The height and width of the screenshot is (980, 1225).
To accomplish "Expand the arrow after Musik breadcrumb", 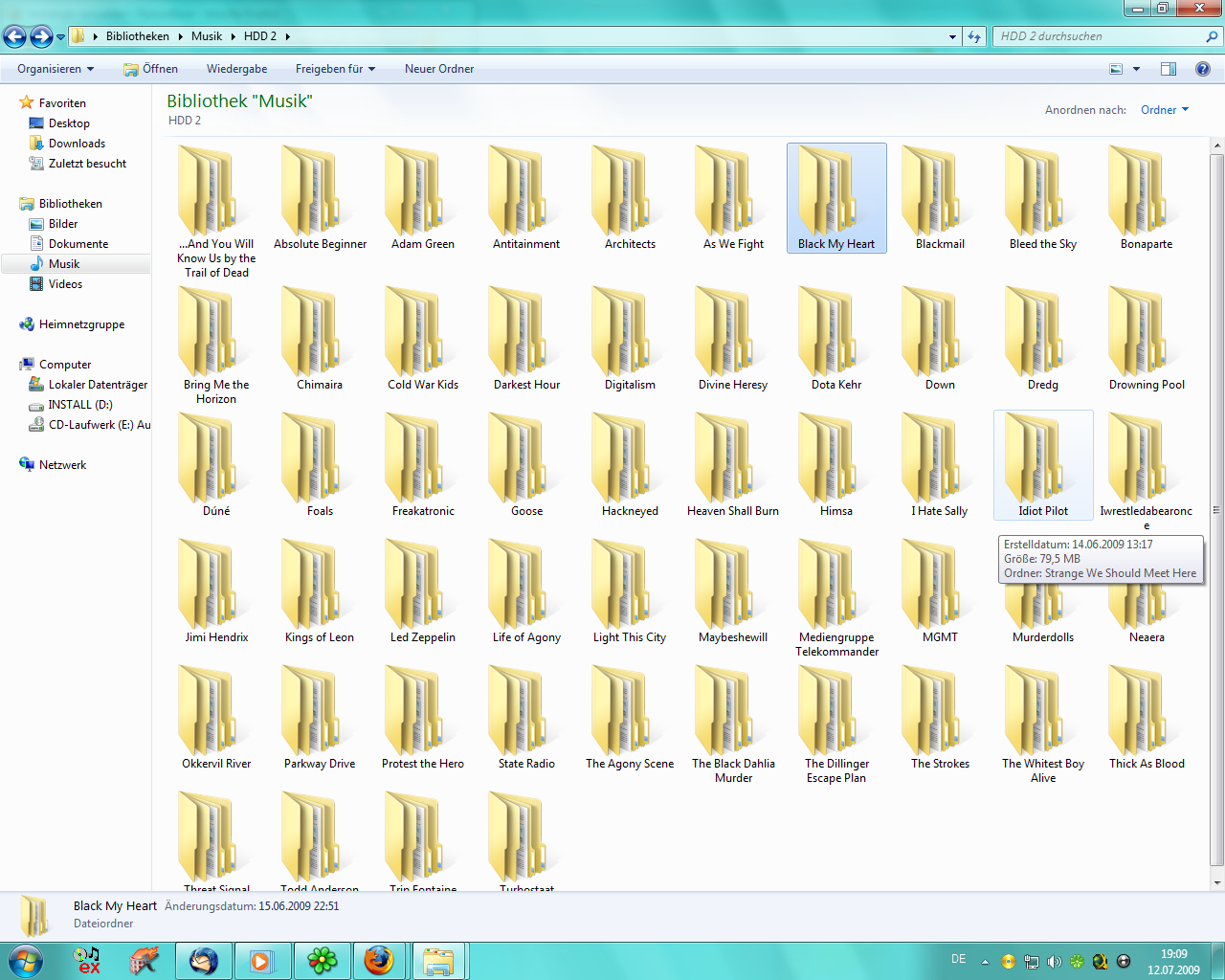I will click(x=233, y=36).
